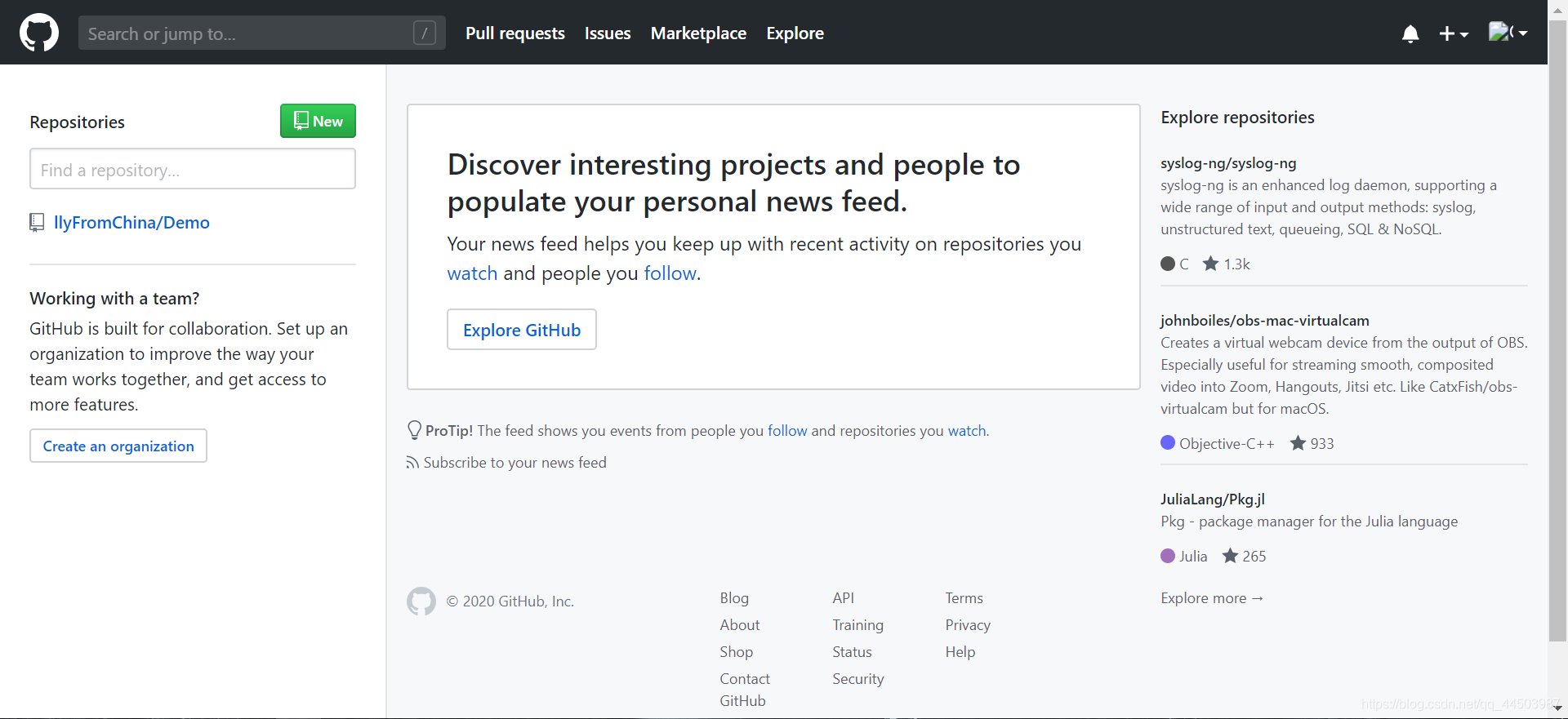This screenshot has width=1568, height=719.
Task: Click star icon for syslog-ng repository
Action: [1210, 264]
